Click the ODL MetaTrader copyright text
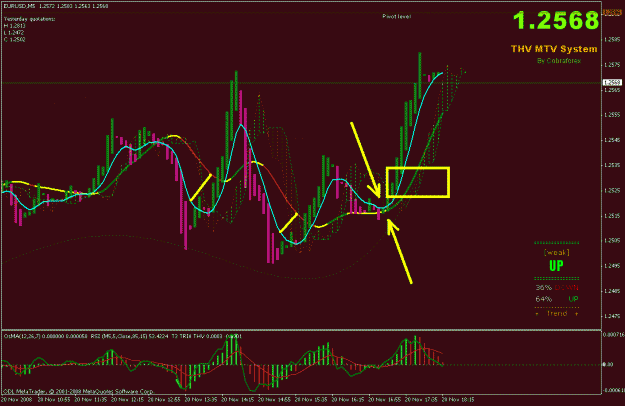The image size is (625, 406). (78, 391)
